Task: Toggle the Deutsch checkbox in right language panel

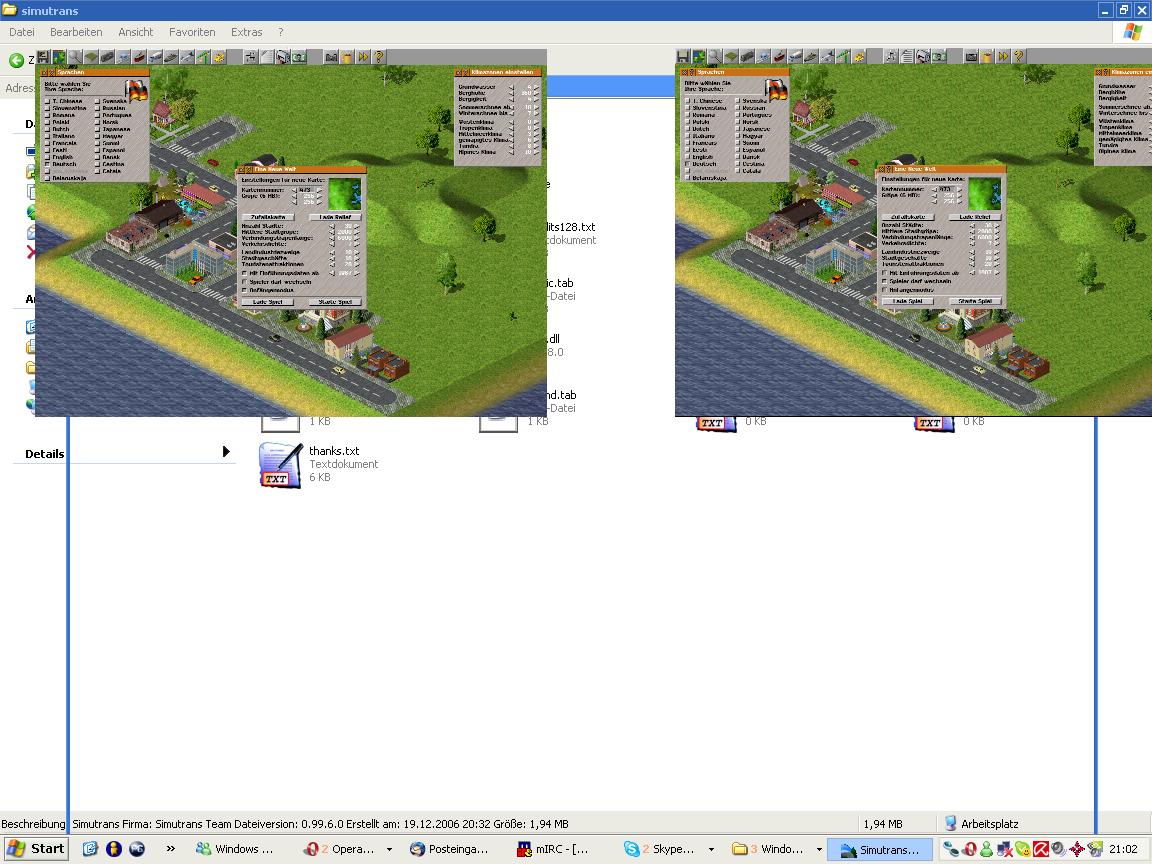Action: 687,164
